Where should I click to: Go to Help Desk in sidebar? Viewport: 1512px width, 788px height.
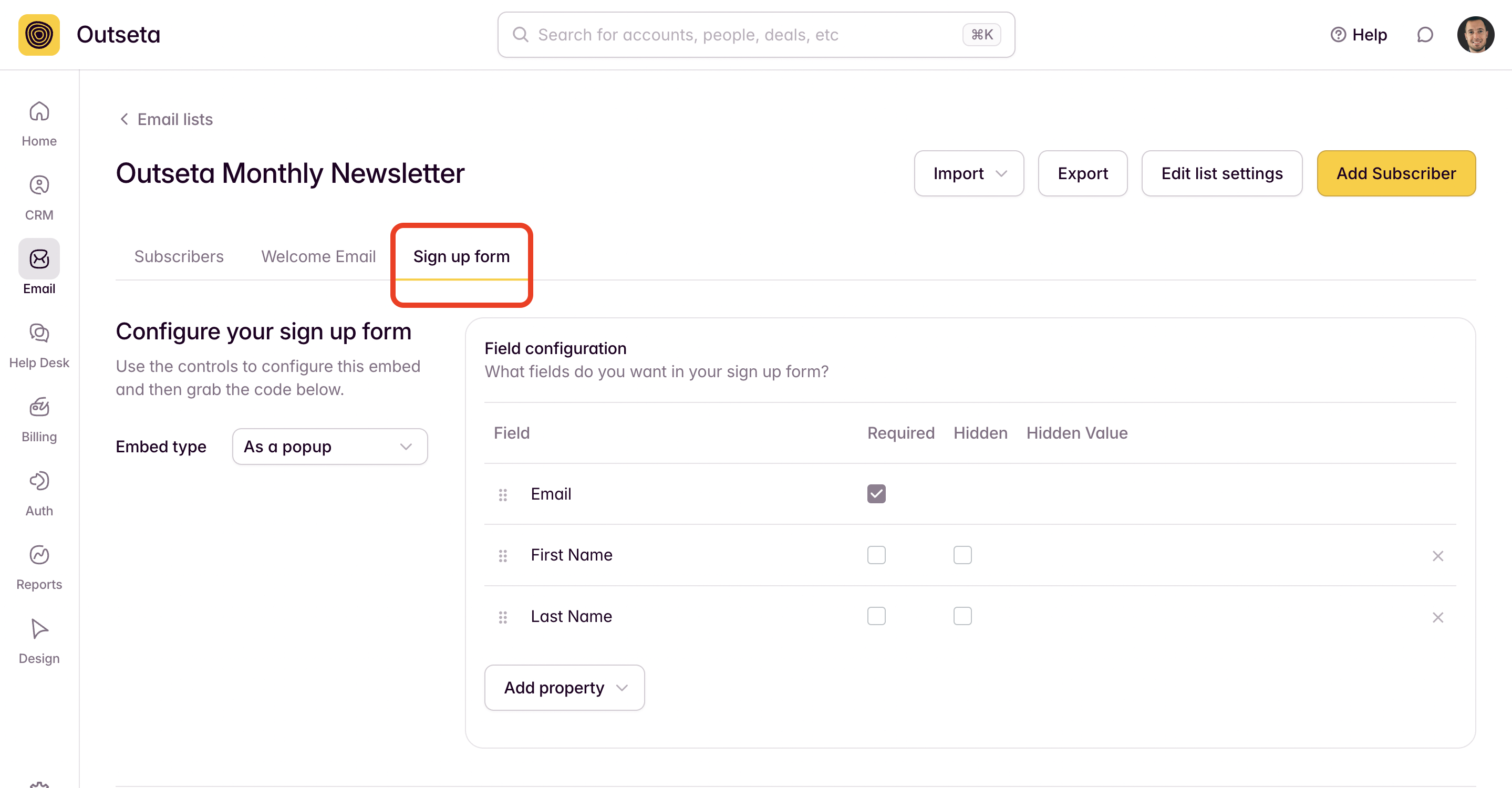(39, 345)
